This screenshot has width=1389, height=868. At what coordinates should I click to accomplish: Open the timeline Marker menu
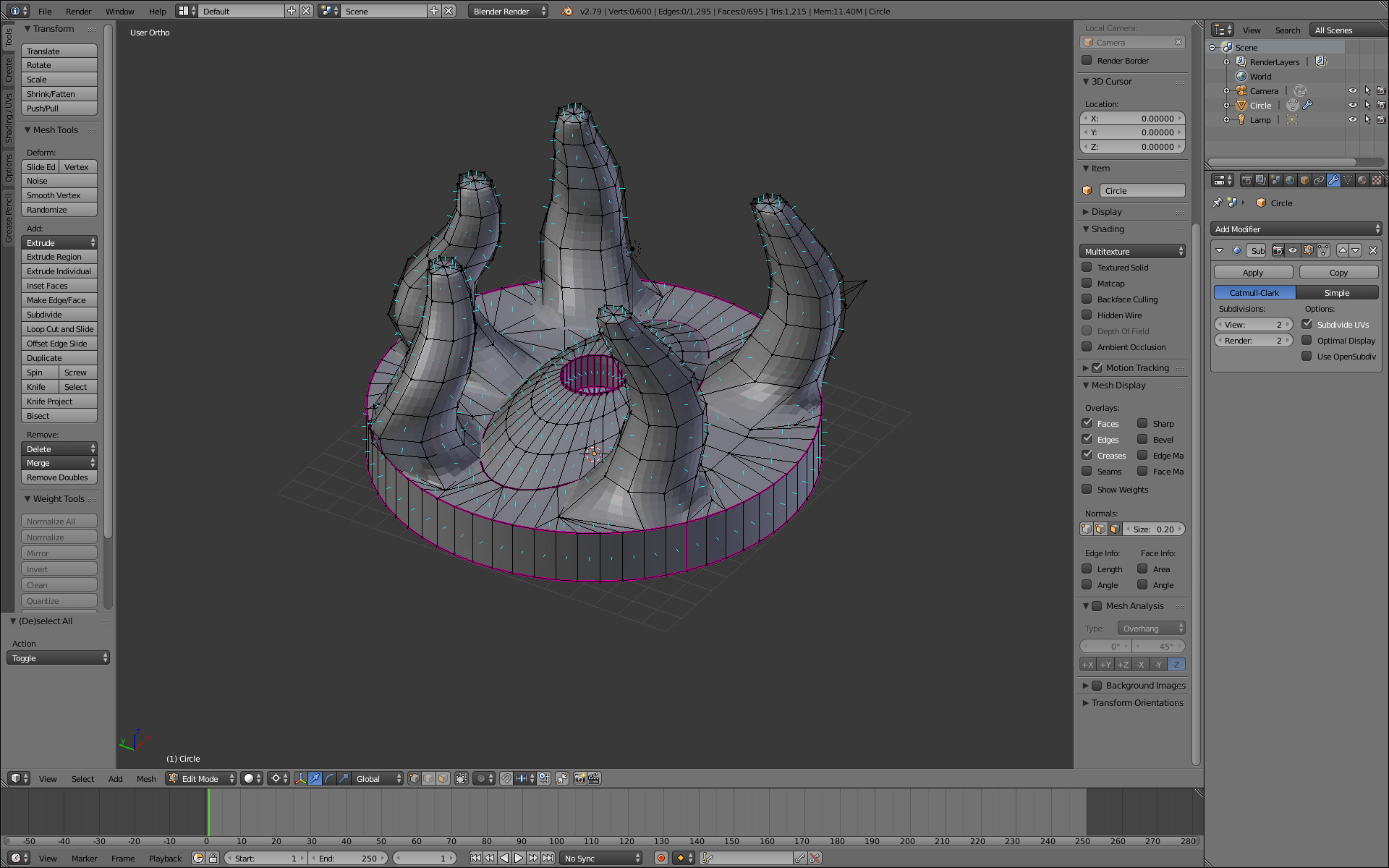click(84, 858)
